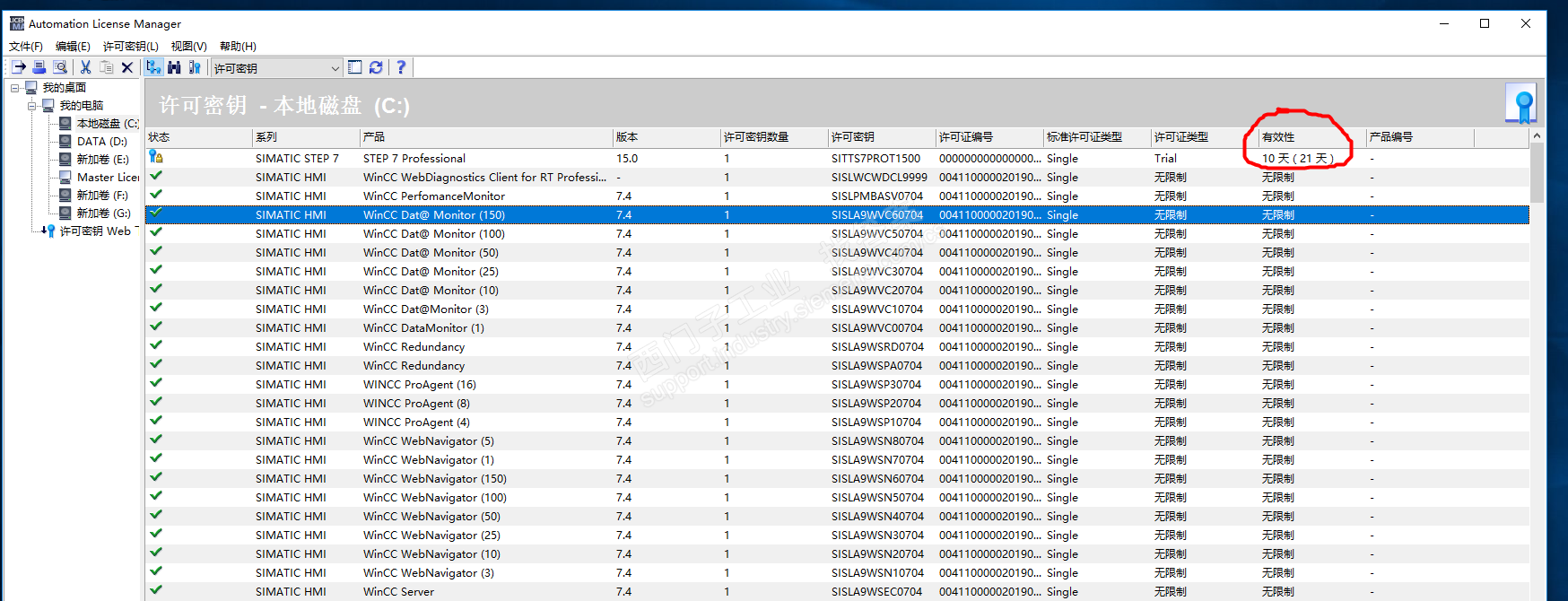Click the 产品编号 column header

pos(1420,137)
